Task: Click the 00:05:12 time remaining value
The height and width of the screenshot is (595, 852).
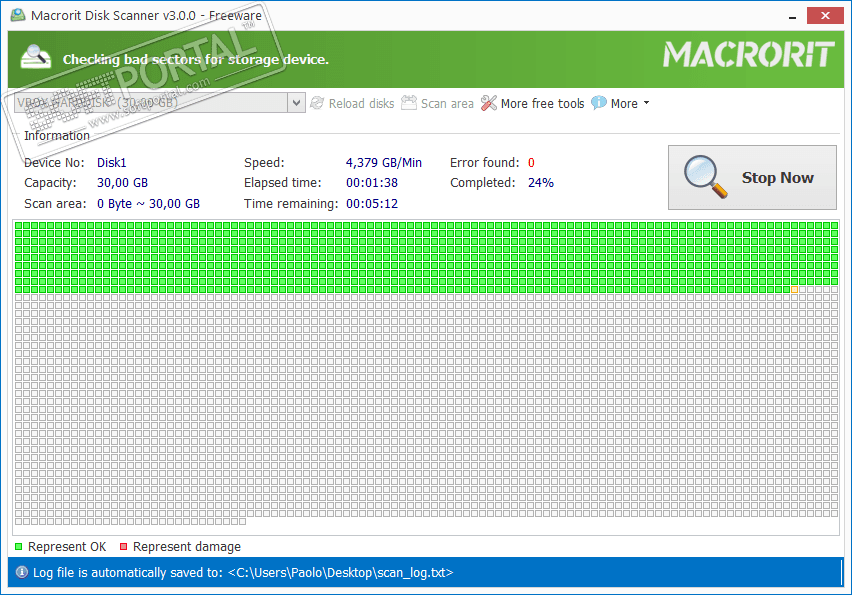Action: tap(372, 204)
